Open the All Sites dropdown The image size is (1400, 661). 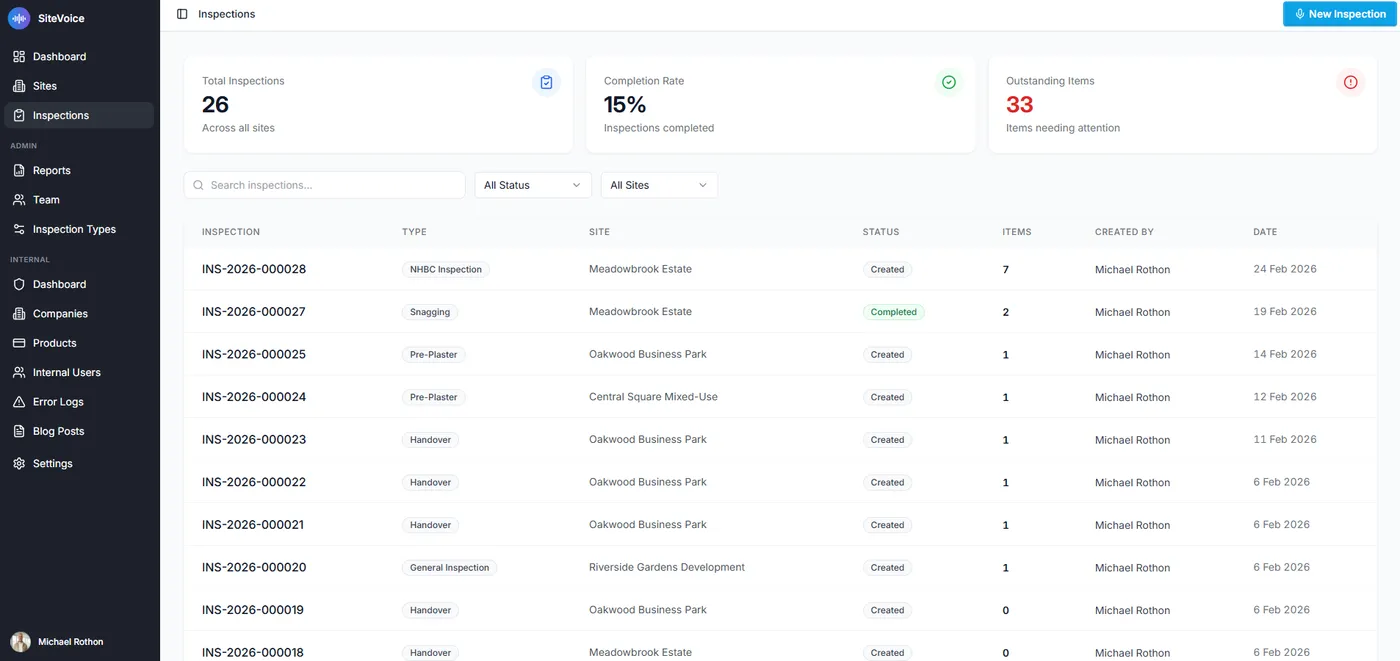tap(659, 185)
